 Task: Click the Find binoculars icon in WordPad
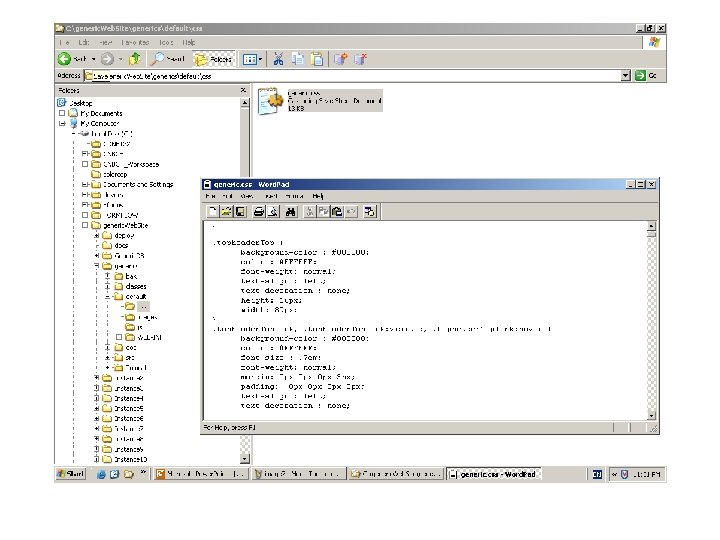289,212
